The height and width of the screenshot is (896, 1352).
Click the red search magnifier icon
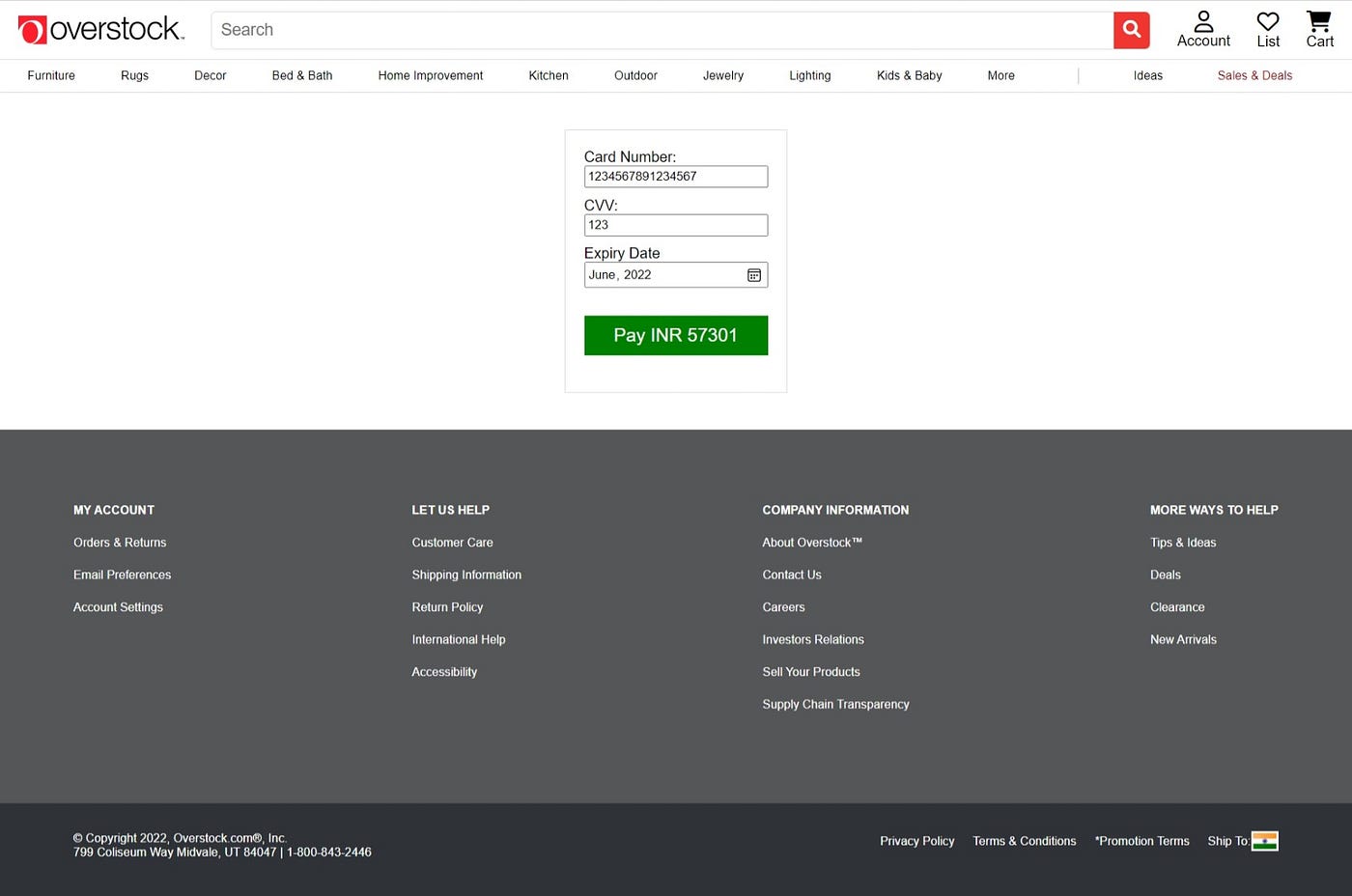point(1131,30)
